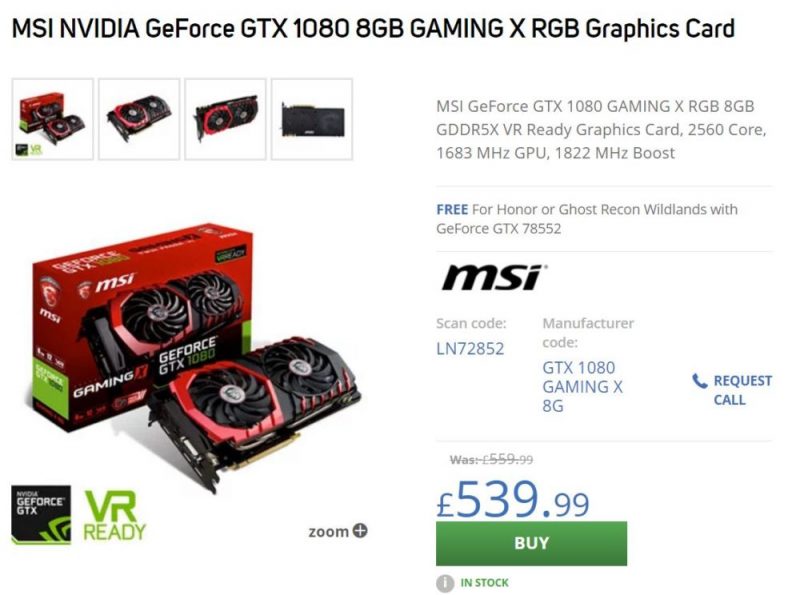Open scan code LN72852 link
Viewport: 800px width, 595px height.
470,349
